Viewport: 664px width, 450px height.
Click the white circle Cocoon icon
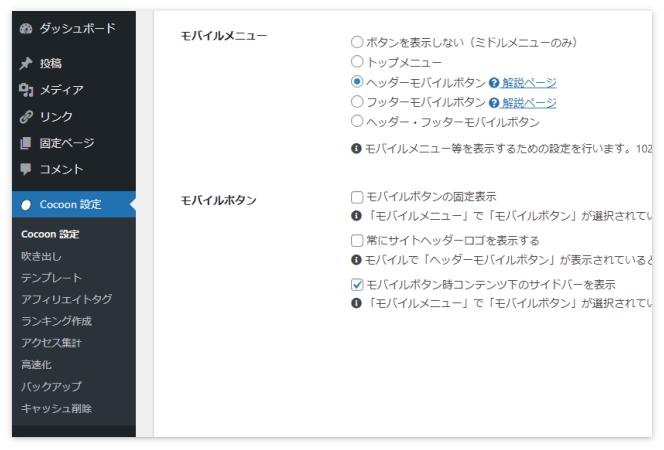pyautogui.click(x=26, y=205)
